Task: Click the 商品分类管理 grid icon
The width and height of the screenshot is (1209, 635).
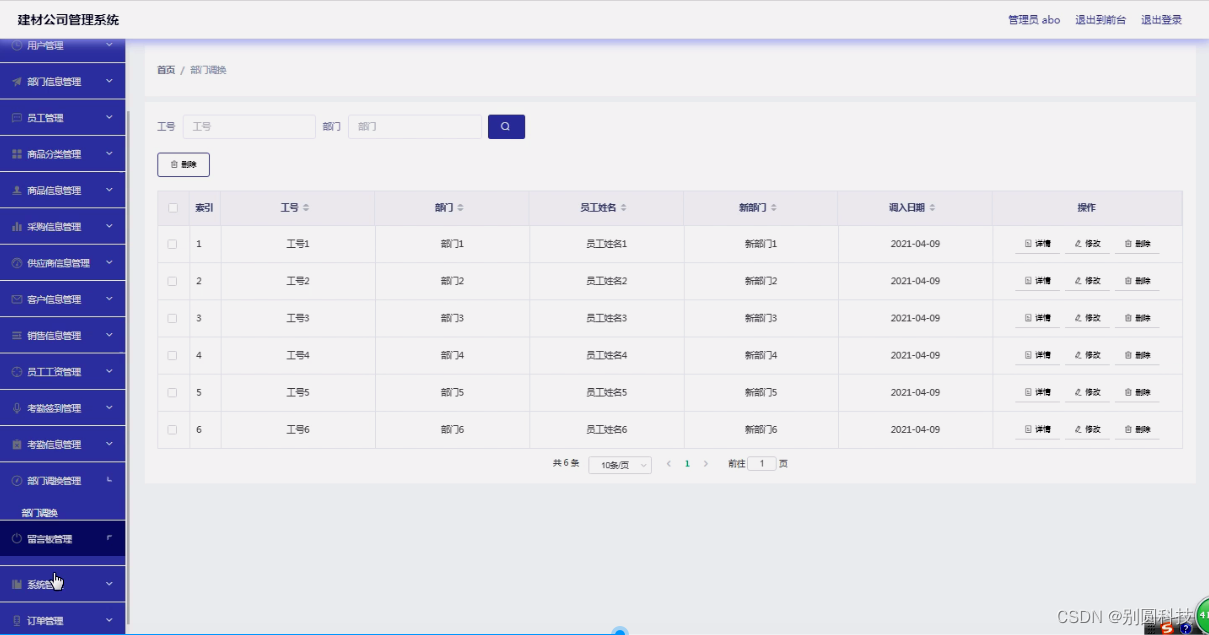Action: [x=17, y=153]
